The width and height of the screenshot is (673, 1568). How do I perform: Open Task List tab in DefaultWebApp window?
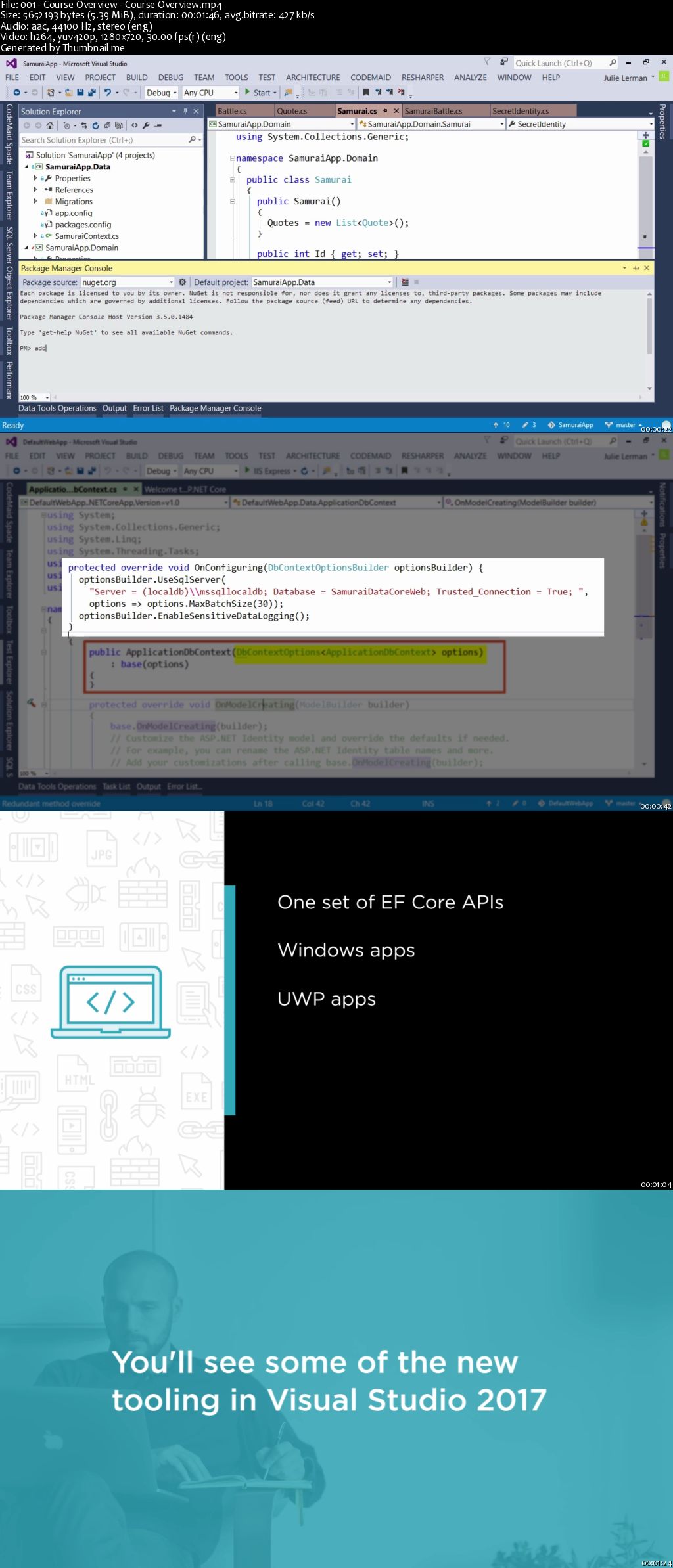coord(116,786)
